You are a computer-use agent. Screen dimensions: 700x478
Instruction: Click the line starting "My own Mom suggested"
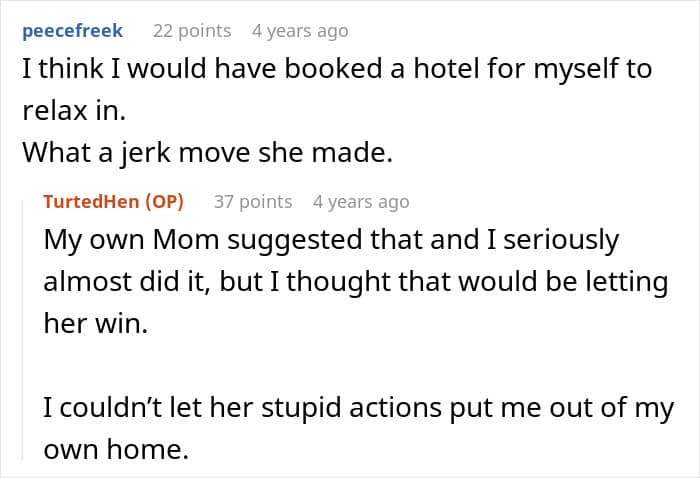click(331, 241)
